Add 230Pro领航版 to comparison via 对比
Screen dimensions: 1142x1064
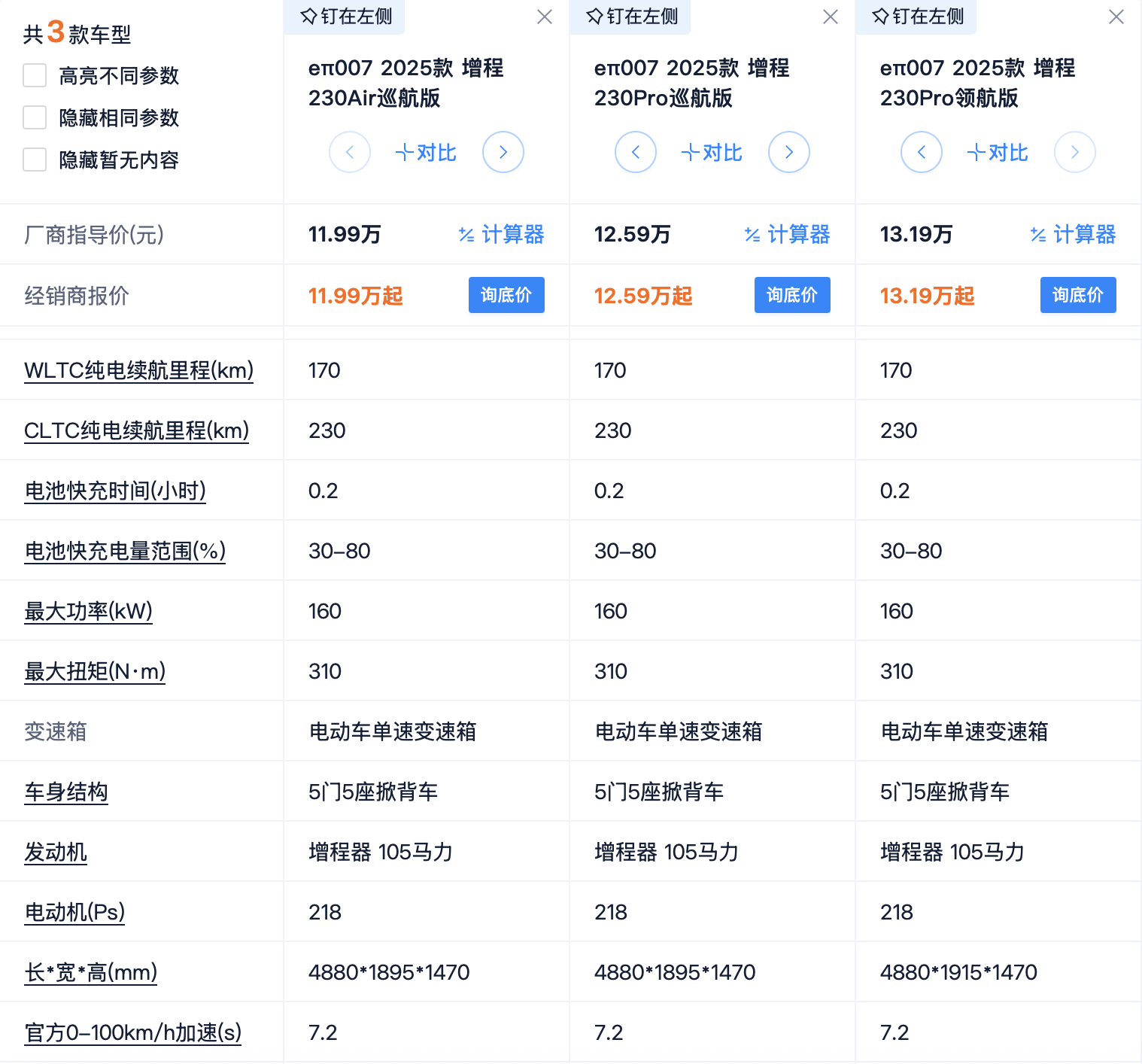998,153
